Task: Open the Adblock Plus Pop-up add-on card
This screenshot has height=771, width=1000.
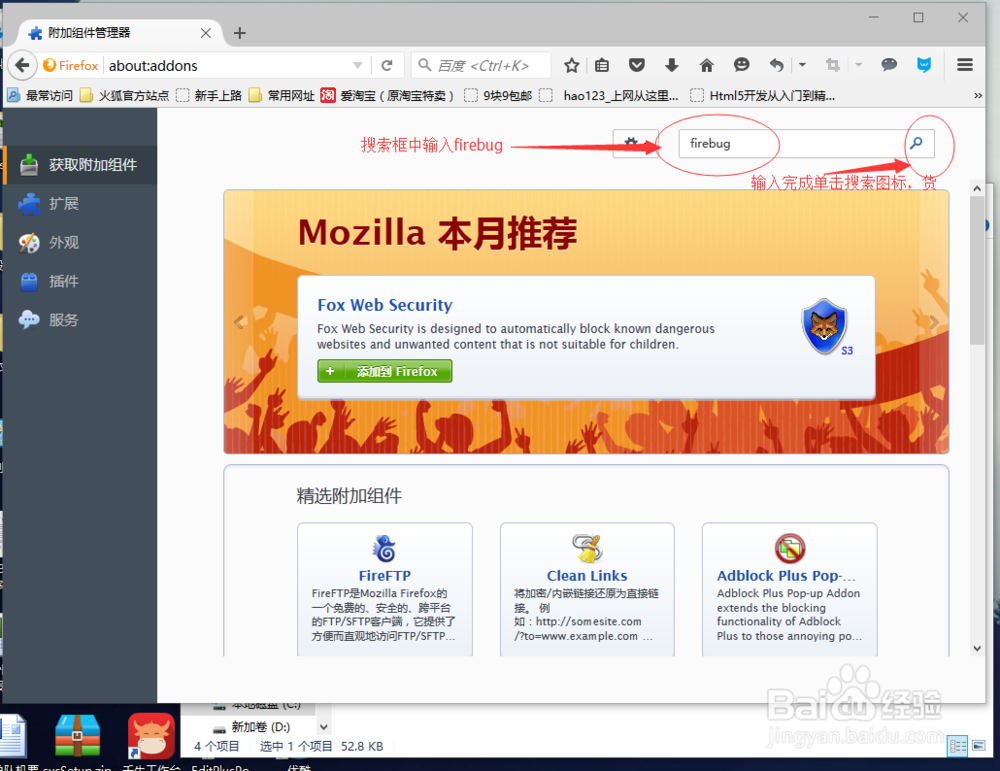Action: [x=790, y=589]
